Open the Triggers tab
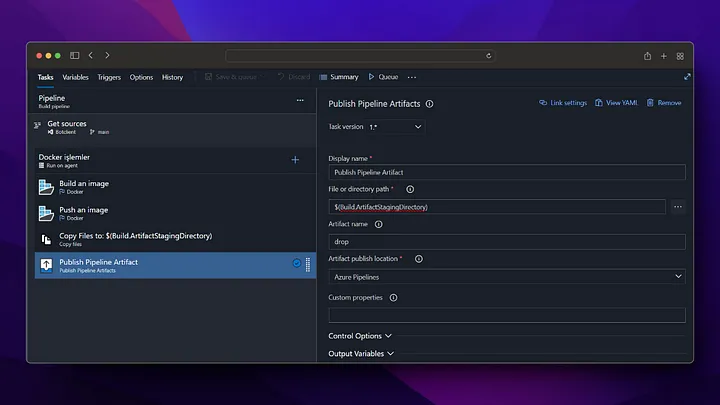 (x=109, y=77)
